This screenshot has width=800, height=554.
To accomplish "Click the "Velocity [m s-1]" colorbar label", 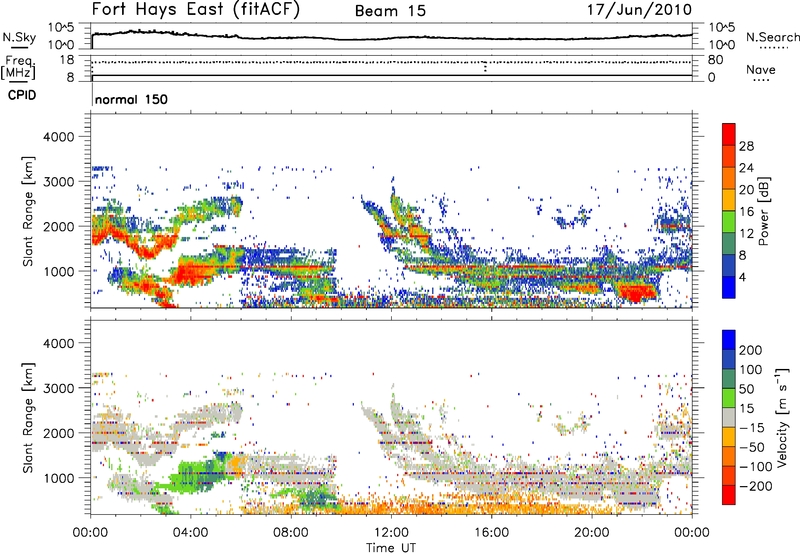I will [782, 417].
